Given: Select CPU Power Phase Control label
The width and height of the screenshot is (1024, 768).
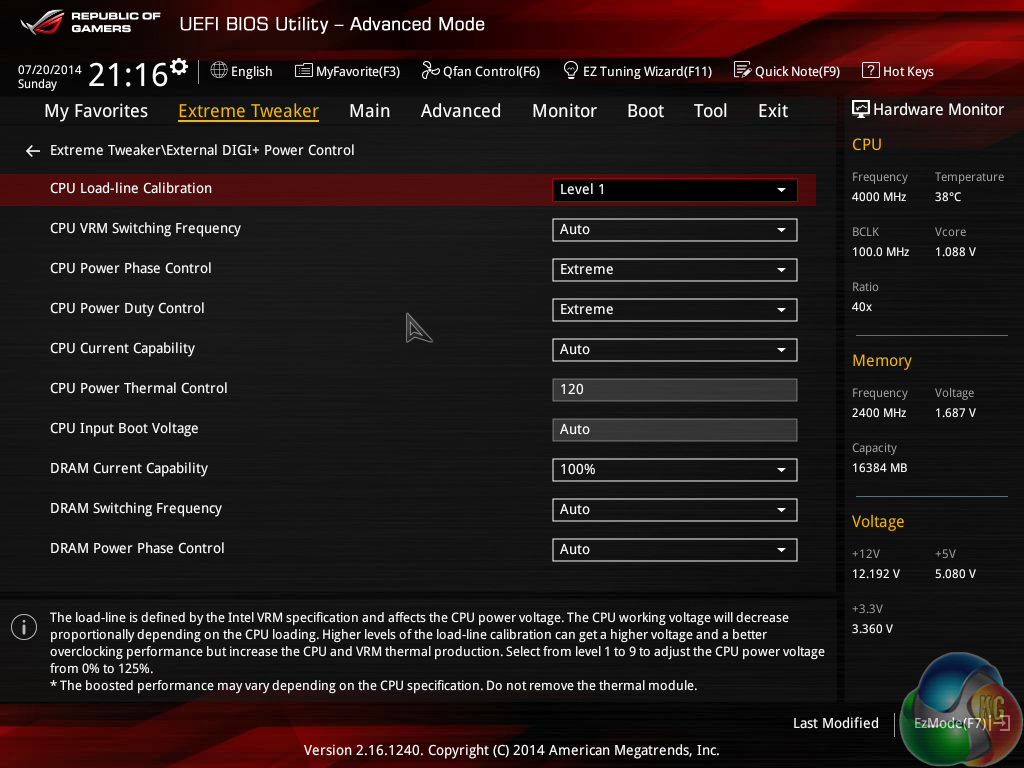Looking at the screenshot, I should pyautogui.click(x=131, y=268).
